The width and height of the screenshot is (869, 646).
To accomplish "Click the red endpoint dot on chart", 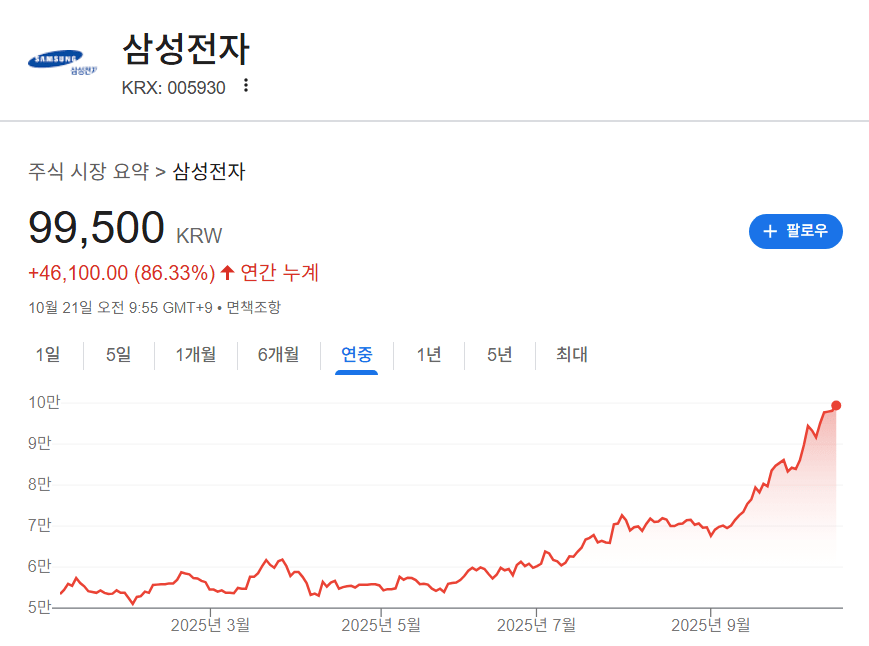I will [836, 405].
